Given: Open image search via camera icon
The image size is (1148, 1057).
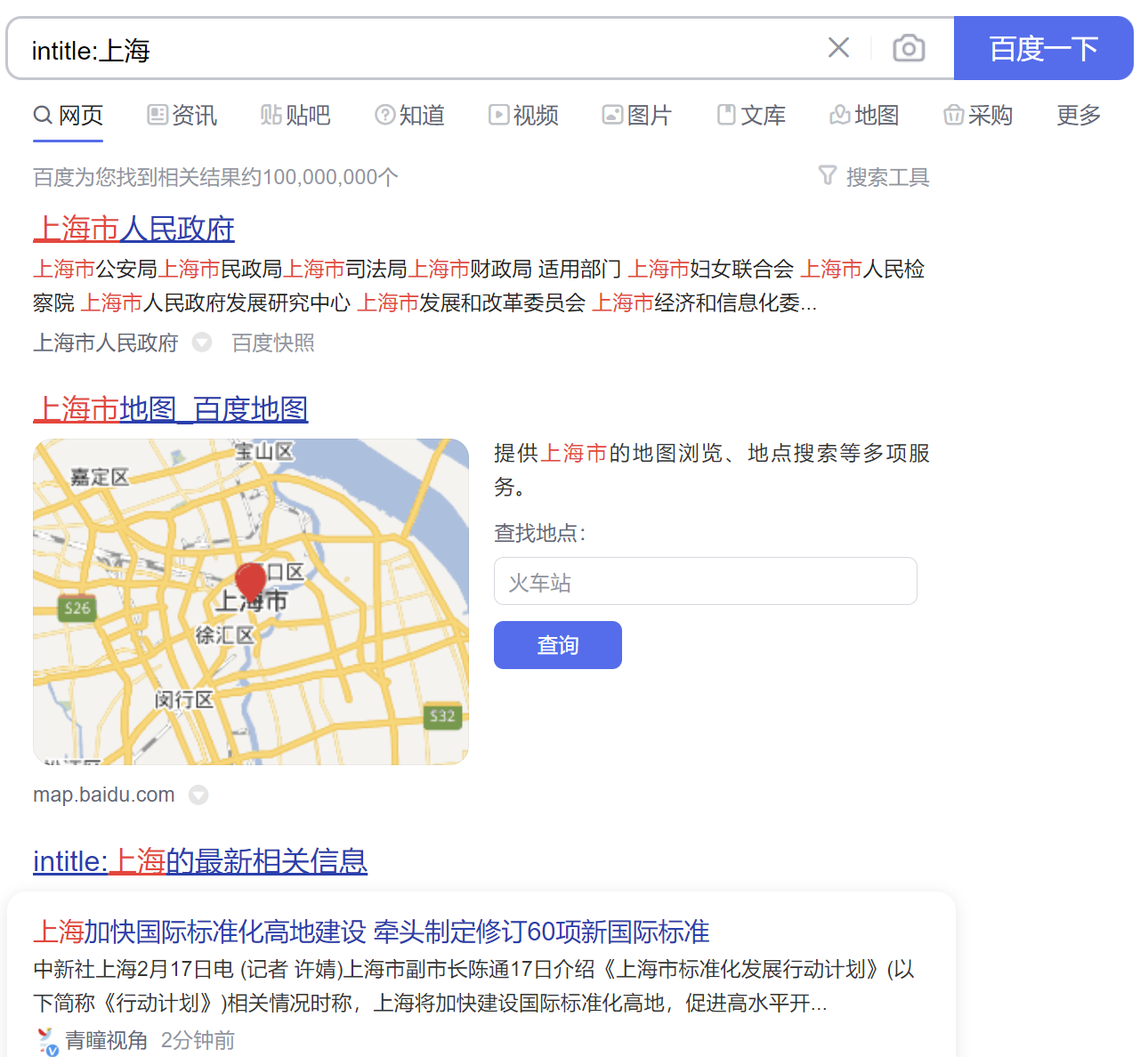Looking at the screenshot, I should [909, 47].
